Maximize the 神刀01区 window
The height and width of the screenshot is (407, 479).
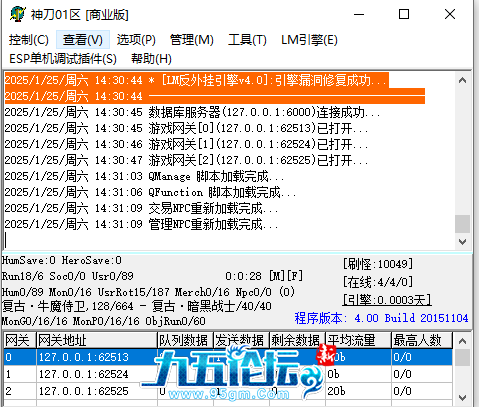[x=404, y=14]
